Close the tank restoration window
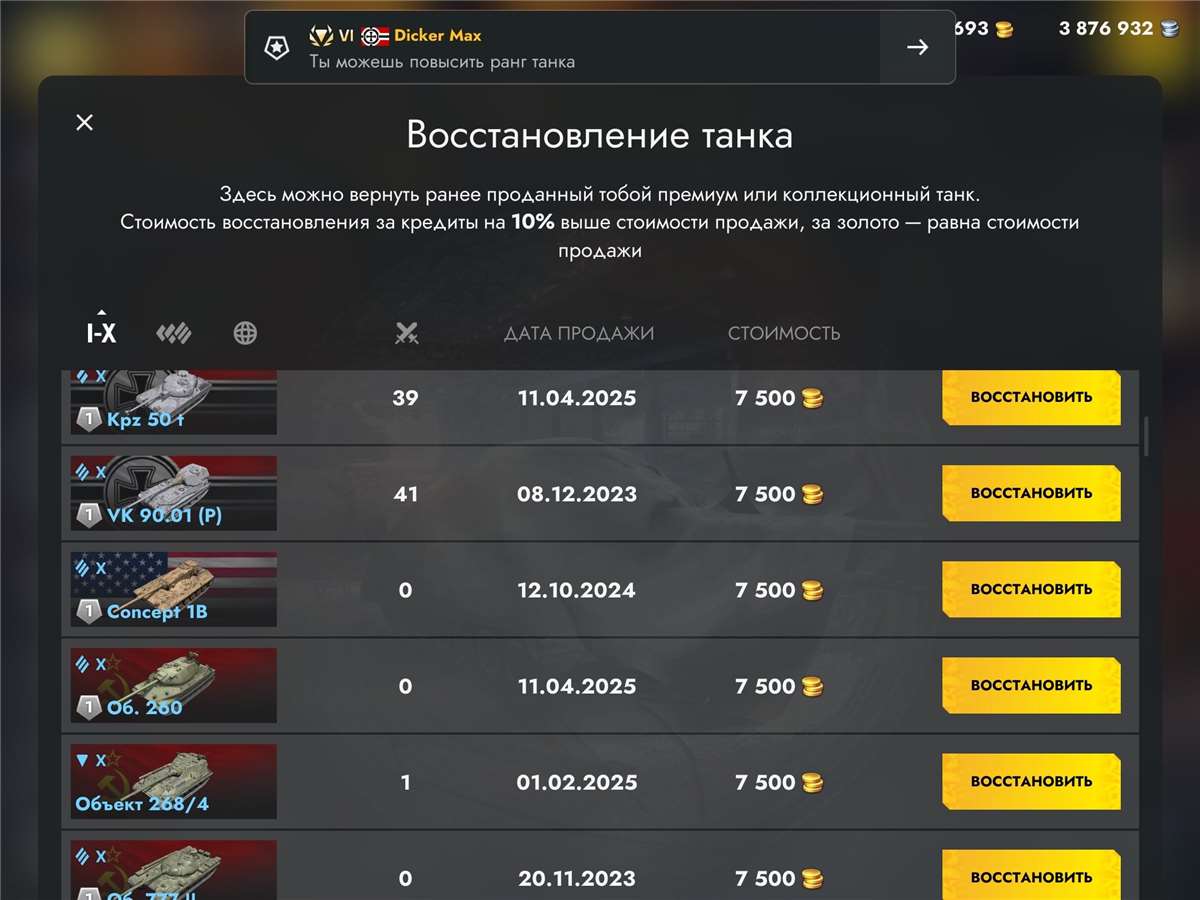This screenshot has width=1200, height=900. point(84,122)
